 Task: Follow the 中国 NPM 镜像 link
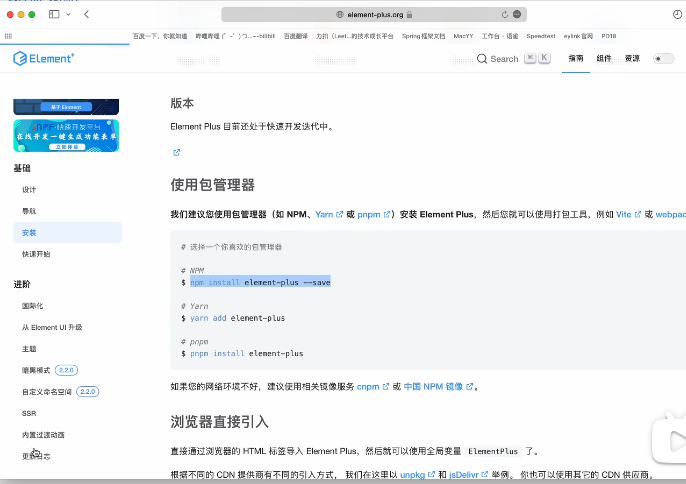point(438,386)
